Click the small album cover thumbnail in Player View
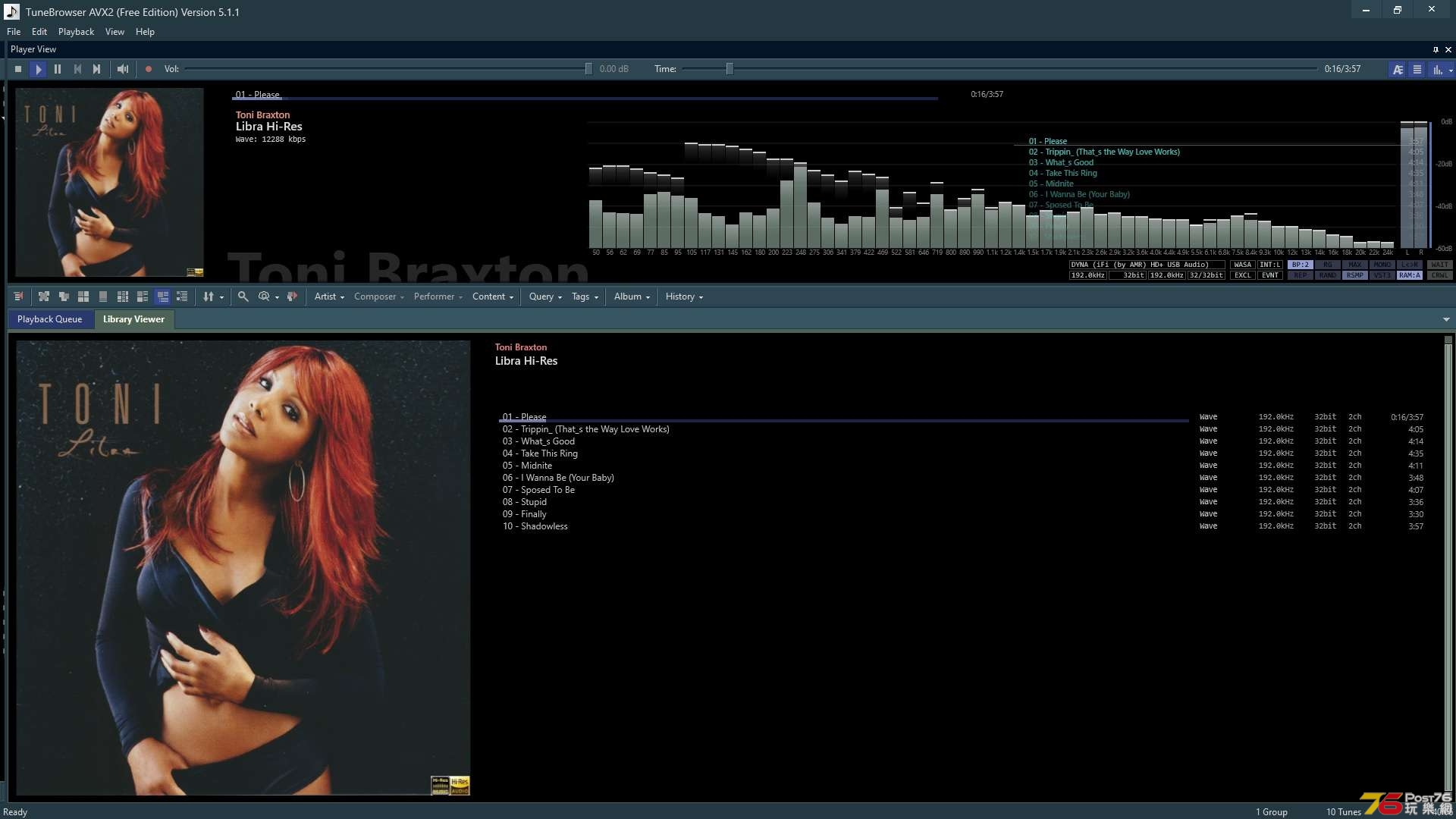The image size is (1456, 819). [109, 182]
